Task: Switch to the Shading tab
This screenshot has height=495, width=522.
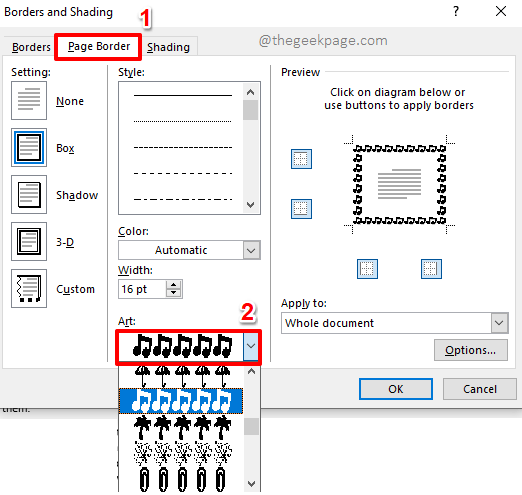Action: [168, 47]
